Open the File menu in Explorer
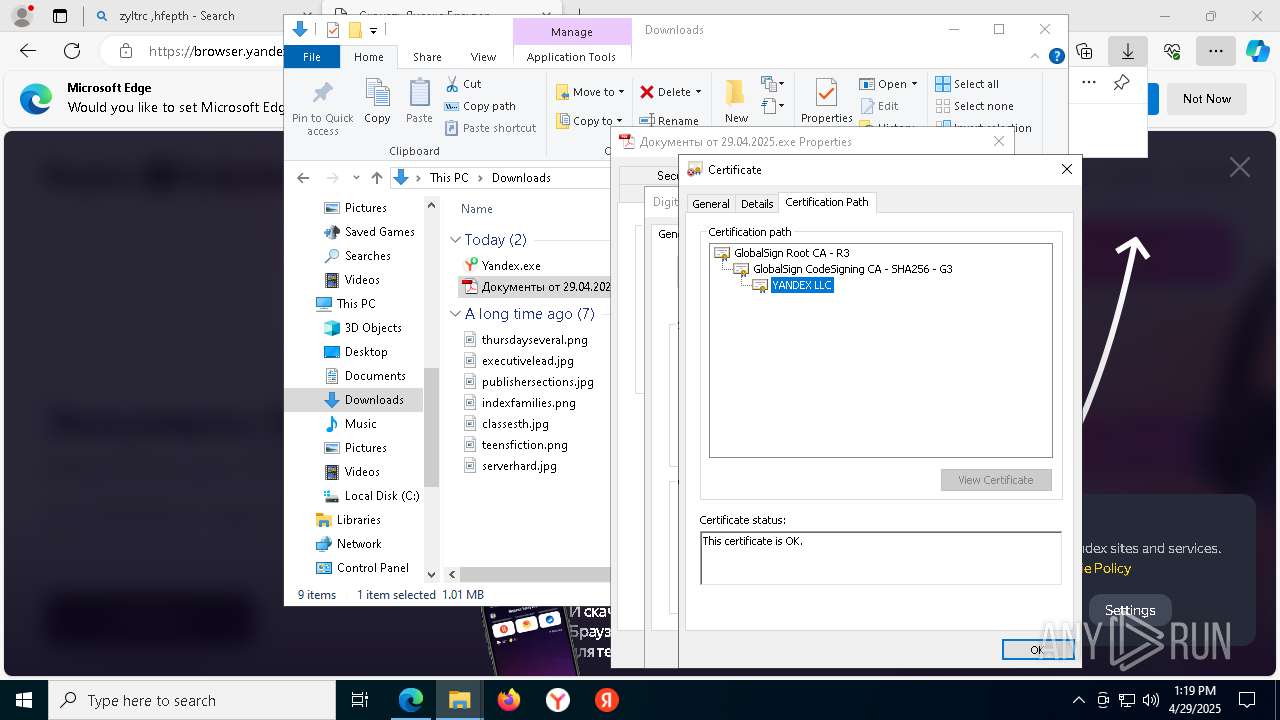The height and width of the screenshot is (720, 1280). click(311, 57)
